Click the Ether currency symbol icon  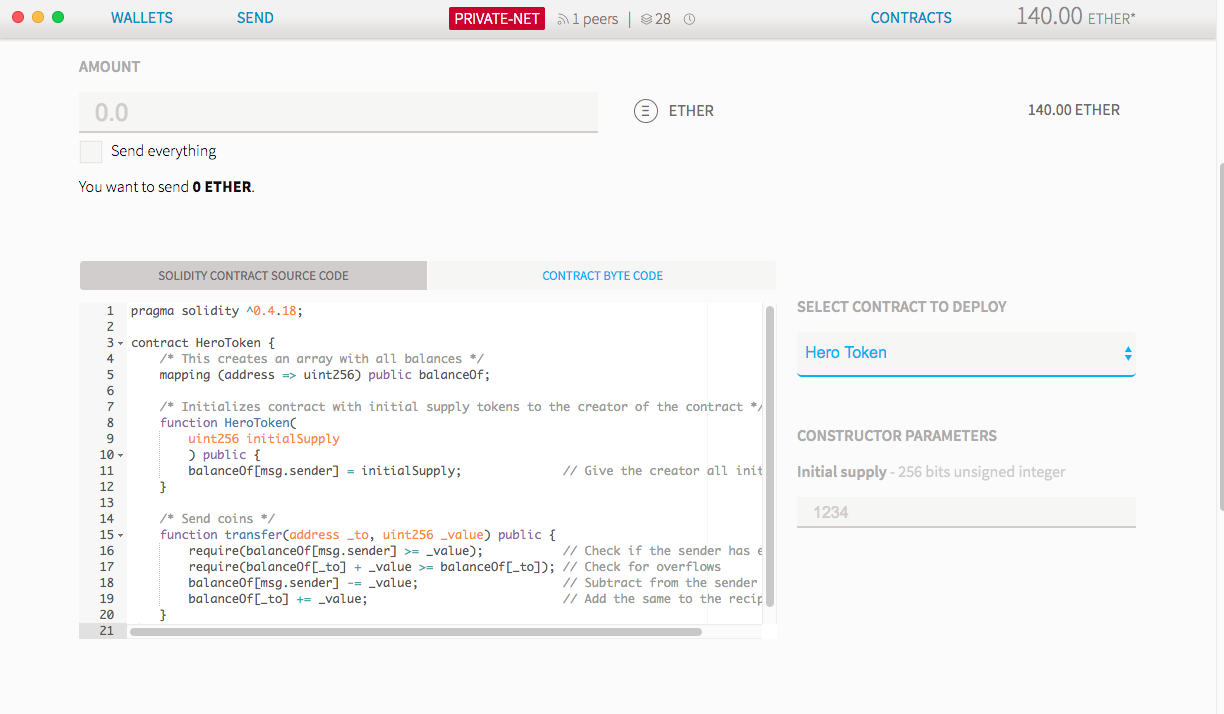pyautogui.click(x=646, y=111)
